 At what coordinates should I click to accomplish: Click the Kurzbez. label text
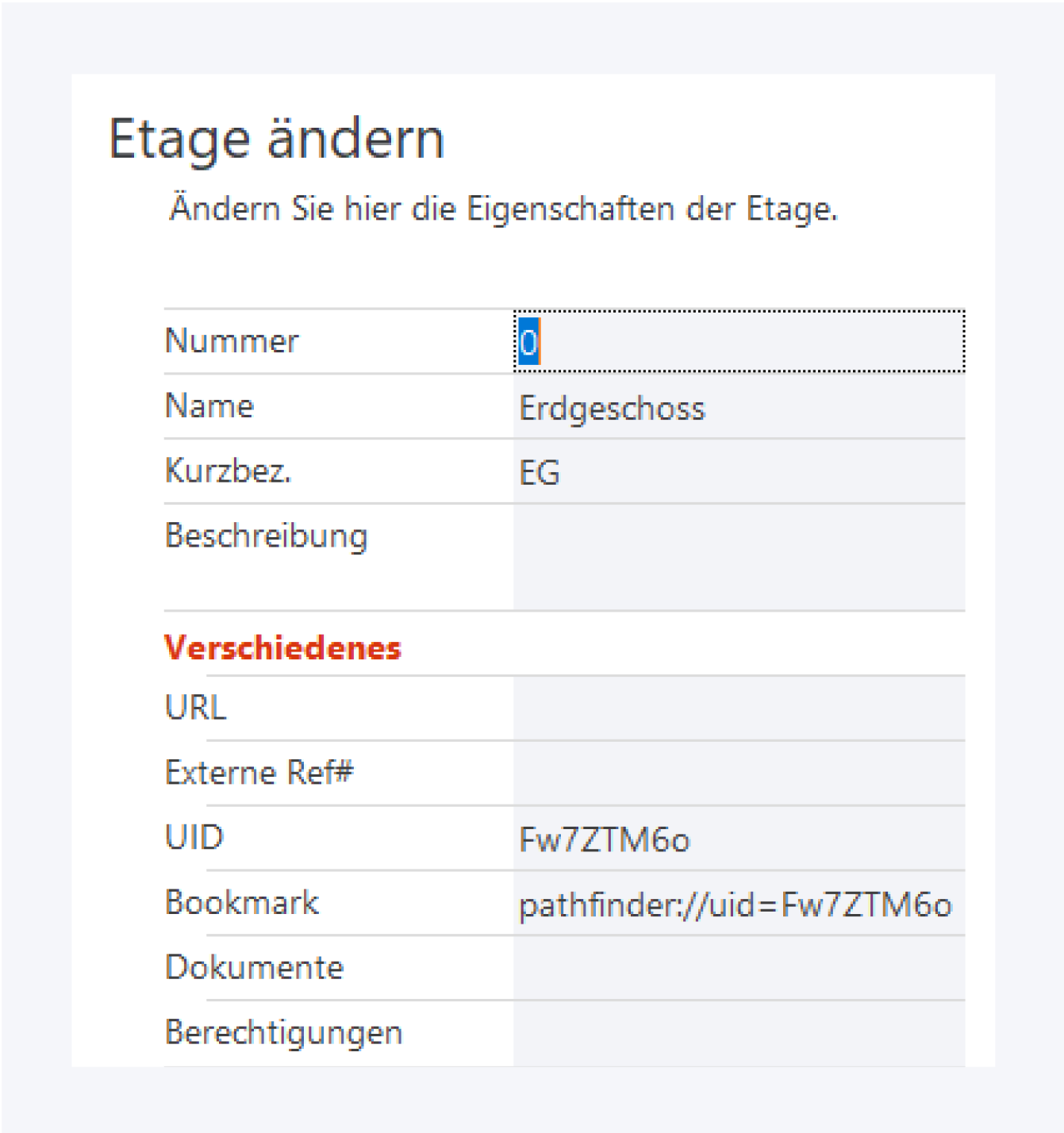[x=228, y=471]
